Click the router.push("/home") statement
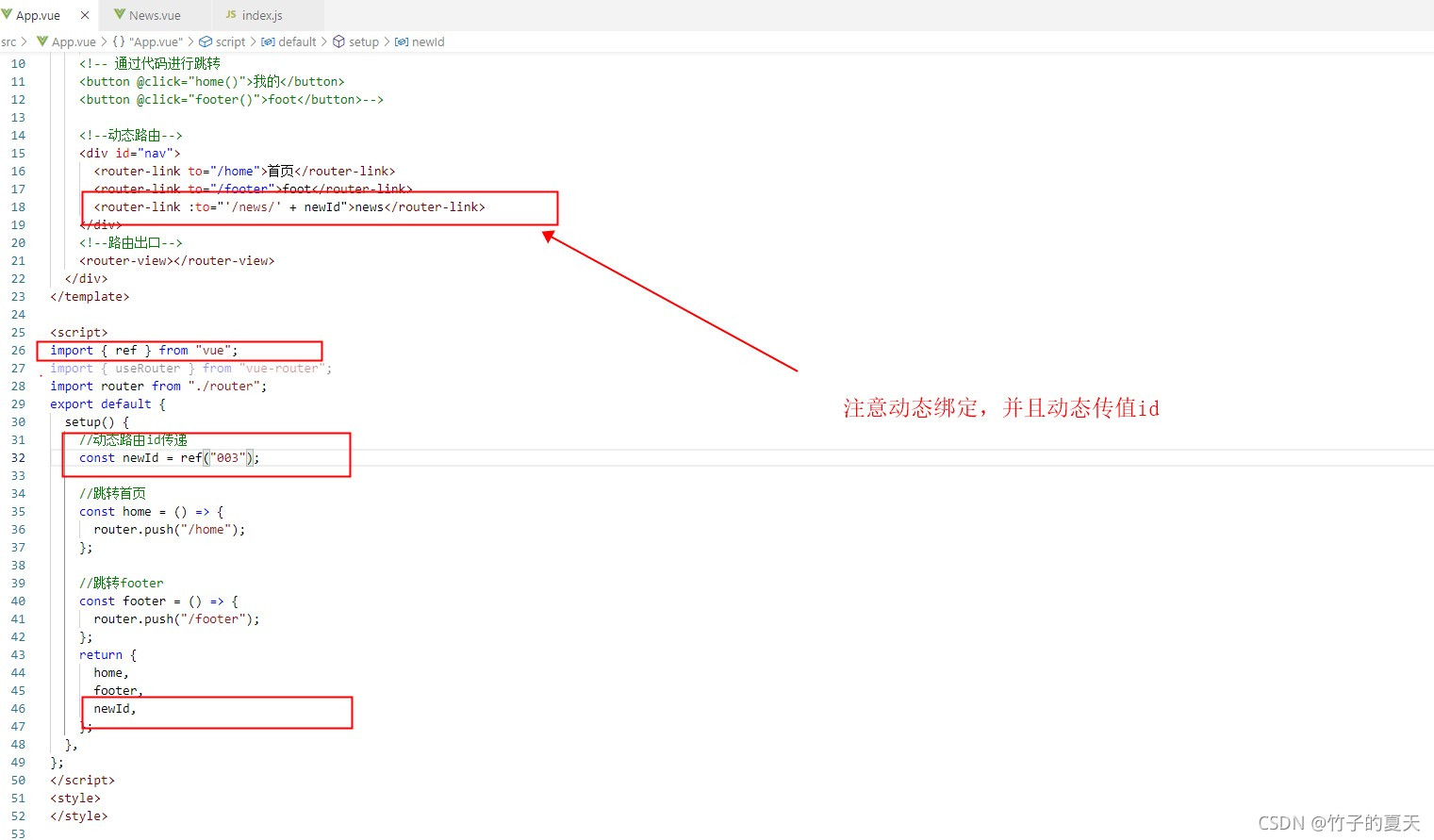Image resolution: width=1434 pixels, height=840 pixels. coord(169,529)
